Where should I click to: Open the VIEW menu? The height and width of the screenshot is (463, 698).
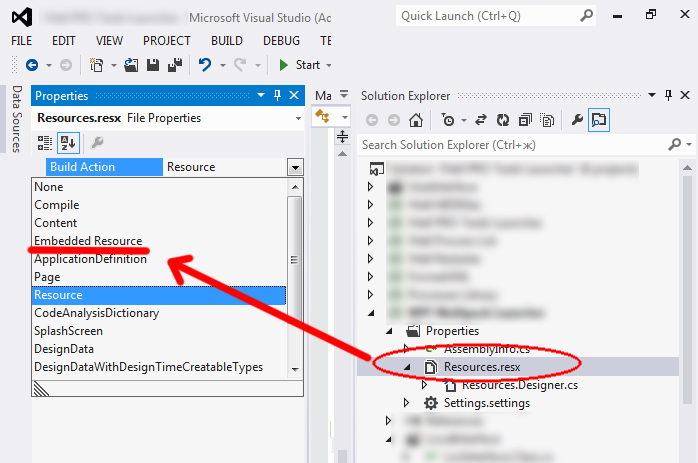pos(109,41)
